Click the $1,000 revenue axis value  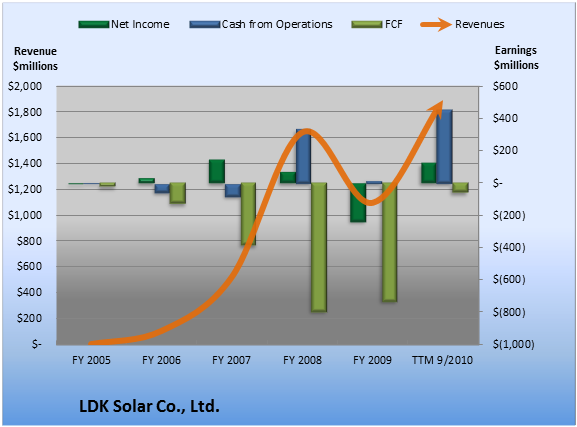(x=25, y=215)
